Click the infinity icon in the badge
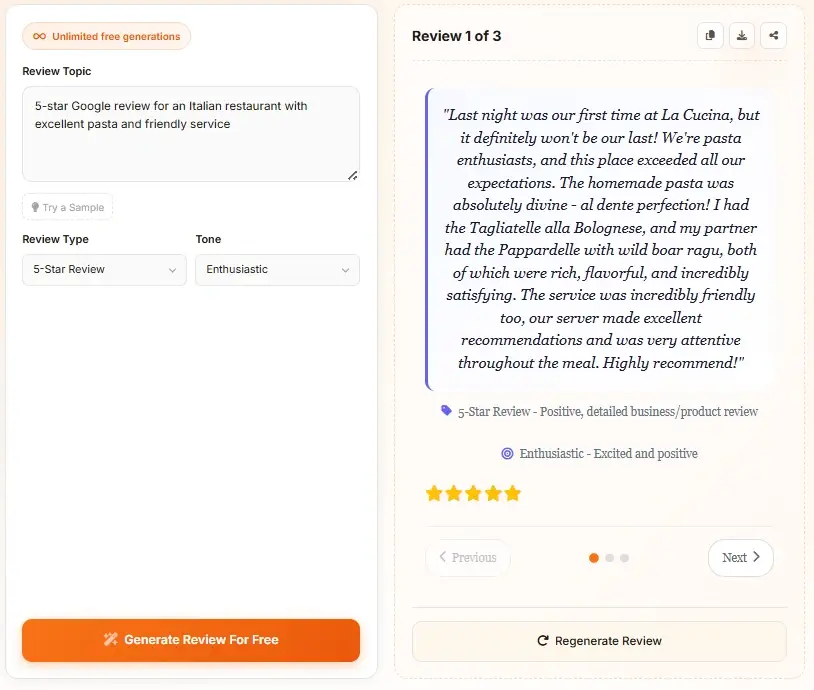 (x=39, y=37)
